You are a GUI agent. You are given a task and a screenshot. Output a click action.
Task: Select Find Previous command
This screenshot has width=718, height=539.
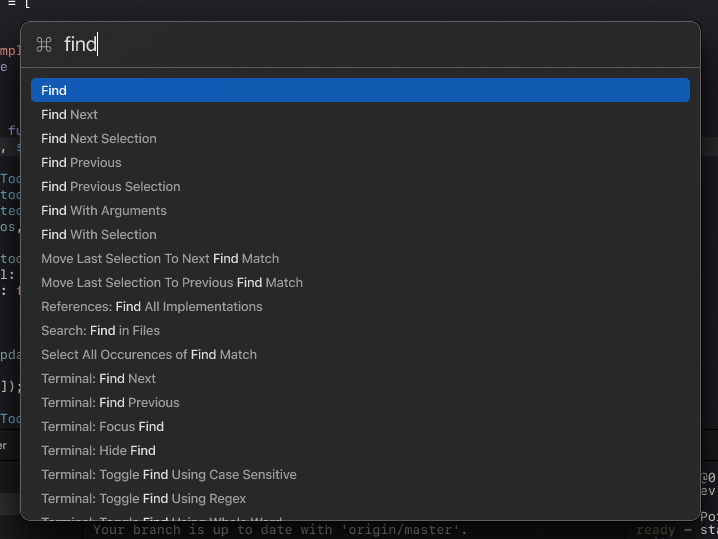360,163
